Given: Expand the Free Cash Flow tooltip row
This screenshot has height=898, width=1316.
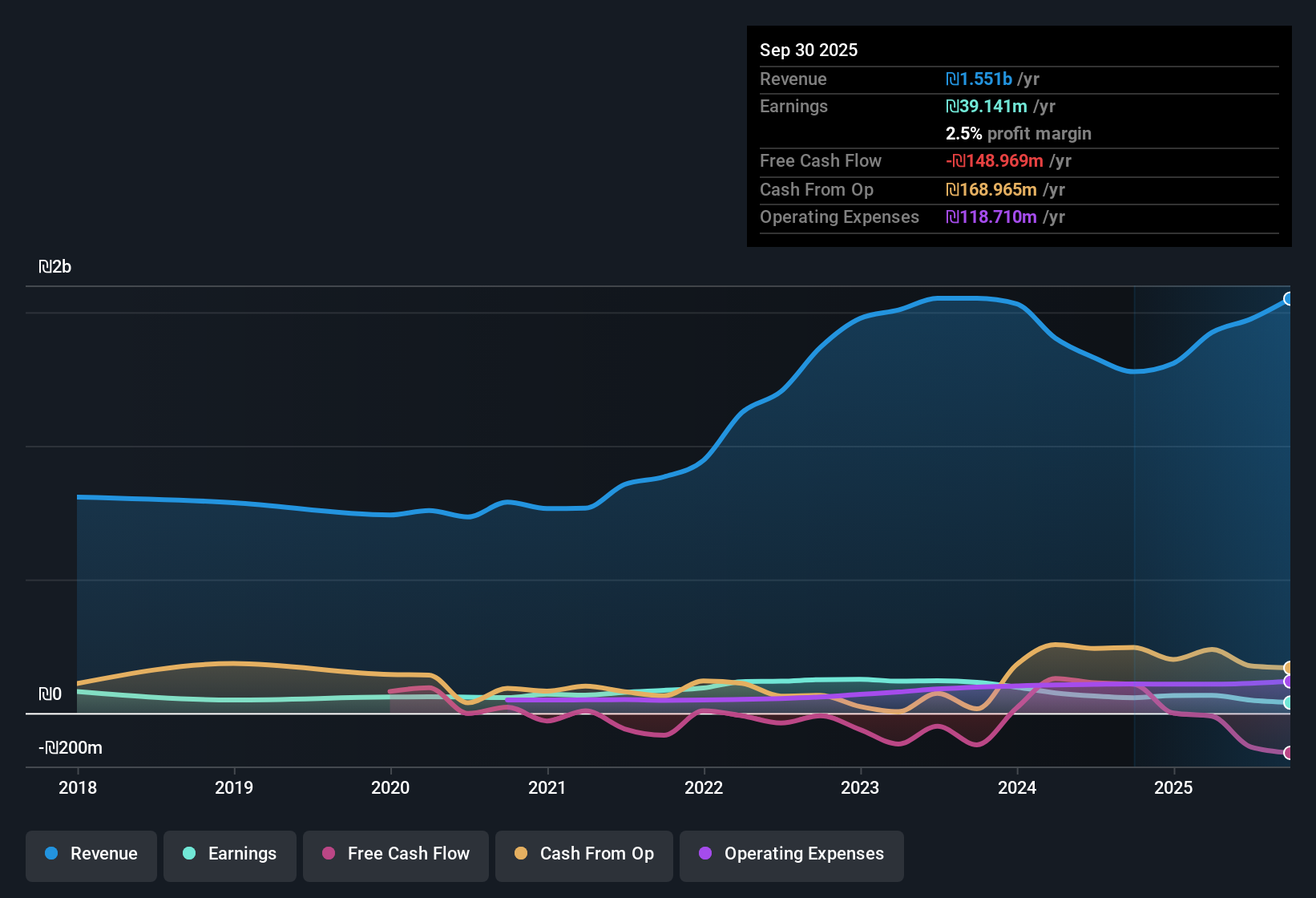Looking at the screenshot, I should click(x=821, y=161).
